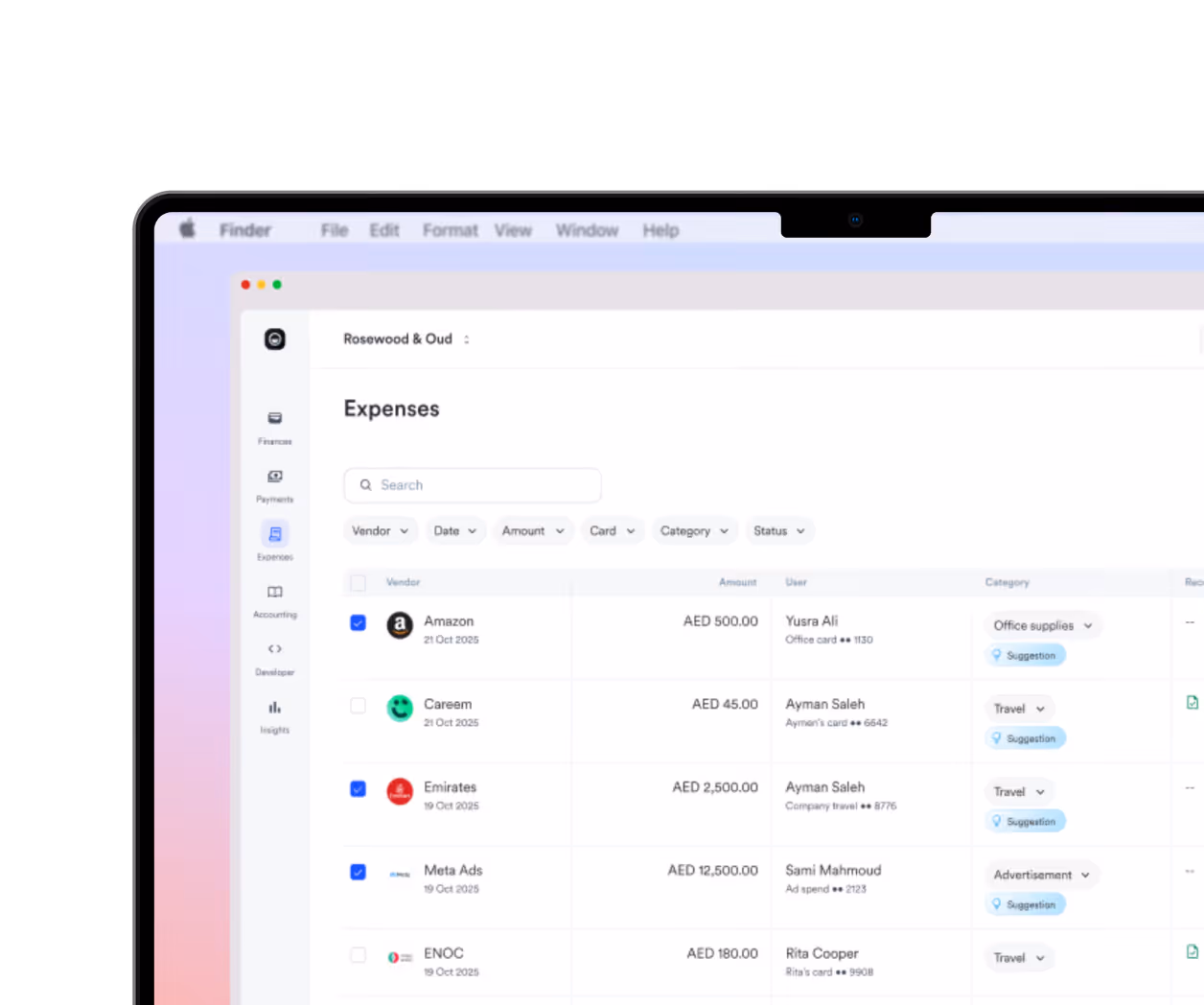Click the Expenses page heading
The image size is (1204, 1005).
[391, 409]
